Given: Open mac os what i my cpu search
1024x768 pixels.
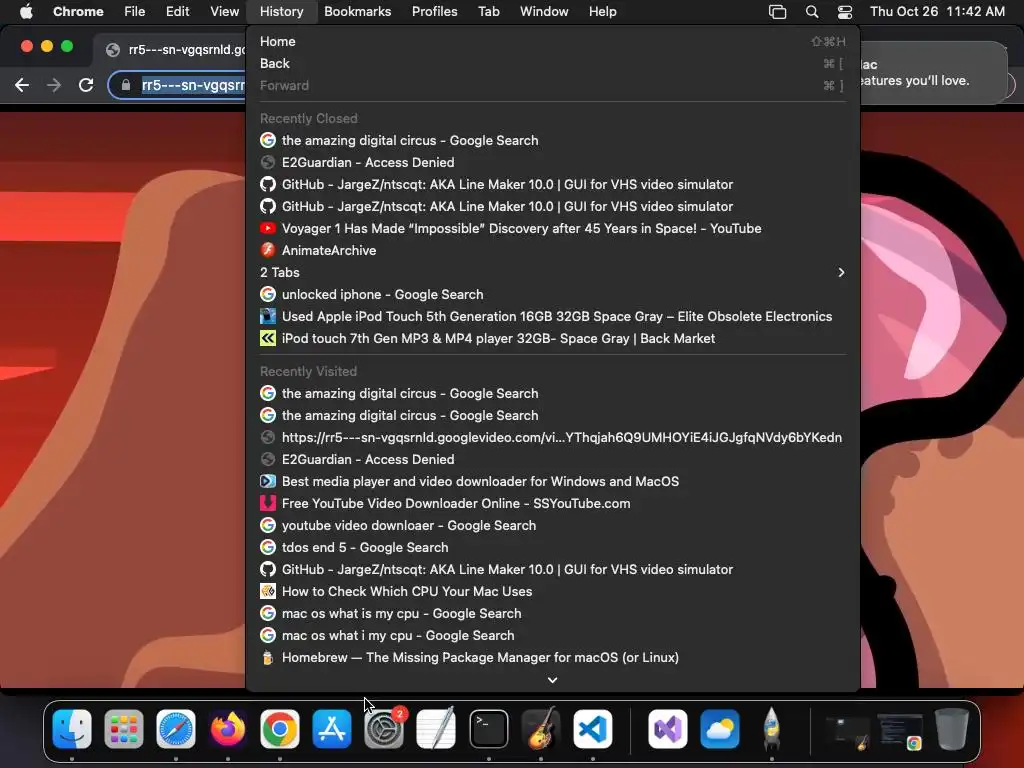Looking at the screenshot, I should point(552,635).
